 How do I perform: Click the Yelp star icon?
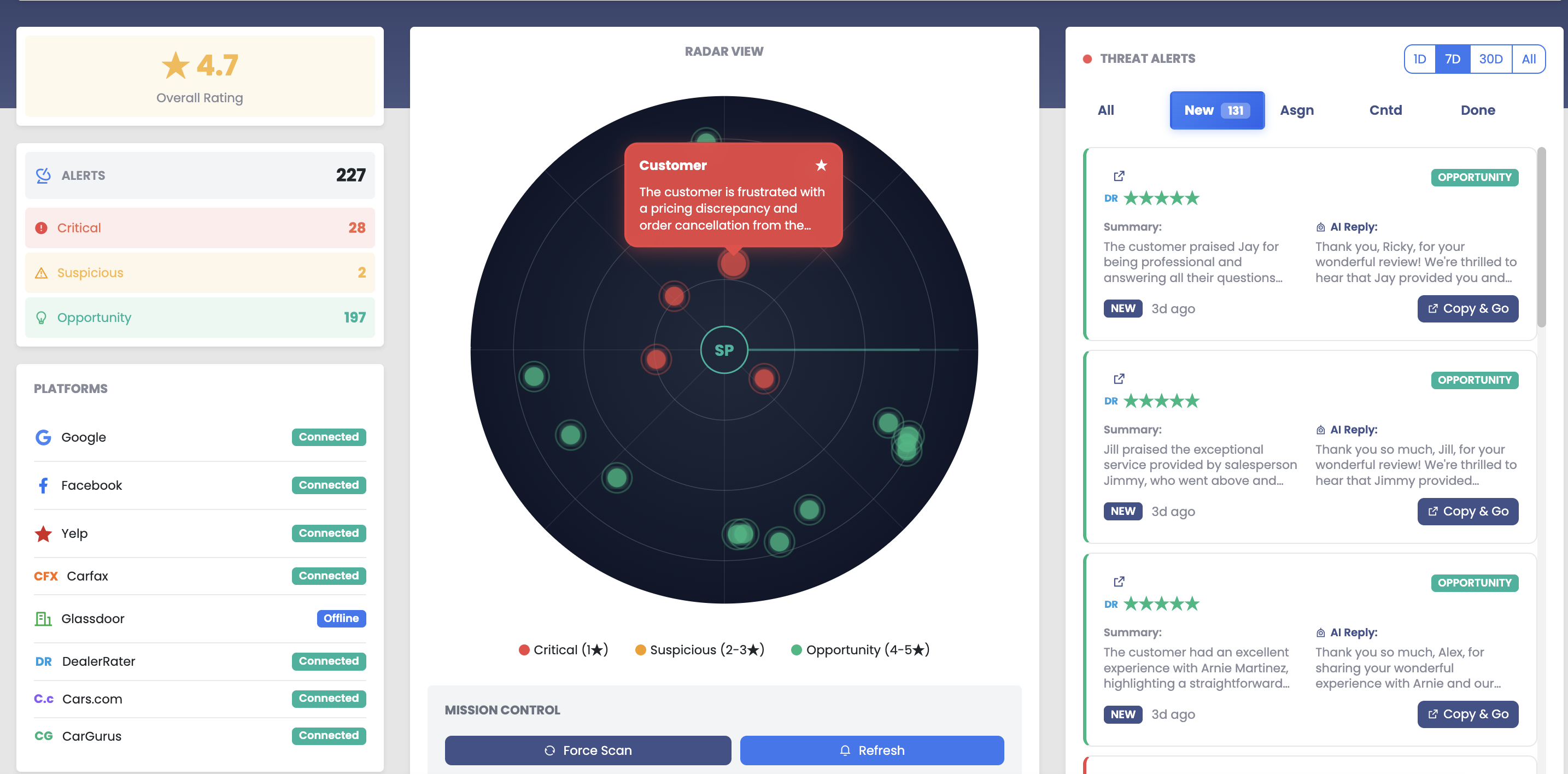[43, 533]
